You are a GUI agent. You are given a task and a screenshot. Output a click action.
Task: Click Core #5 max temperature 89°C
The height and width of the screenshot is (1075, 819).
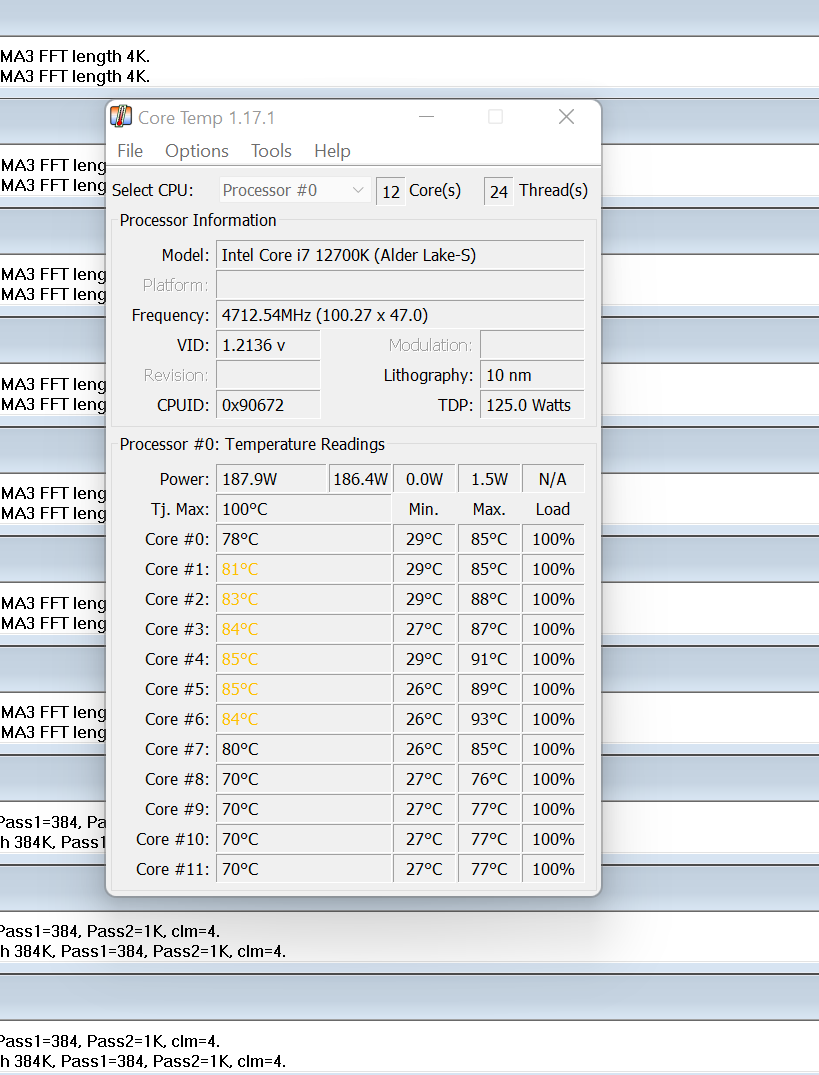tap(489, 689)
